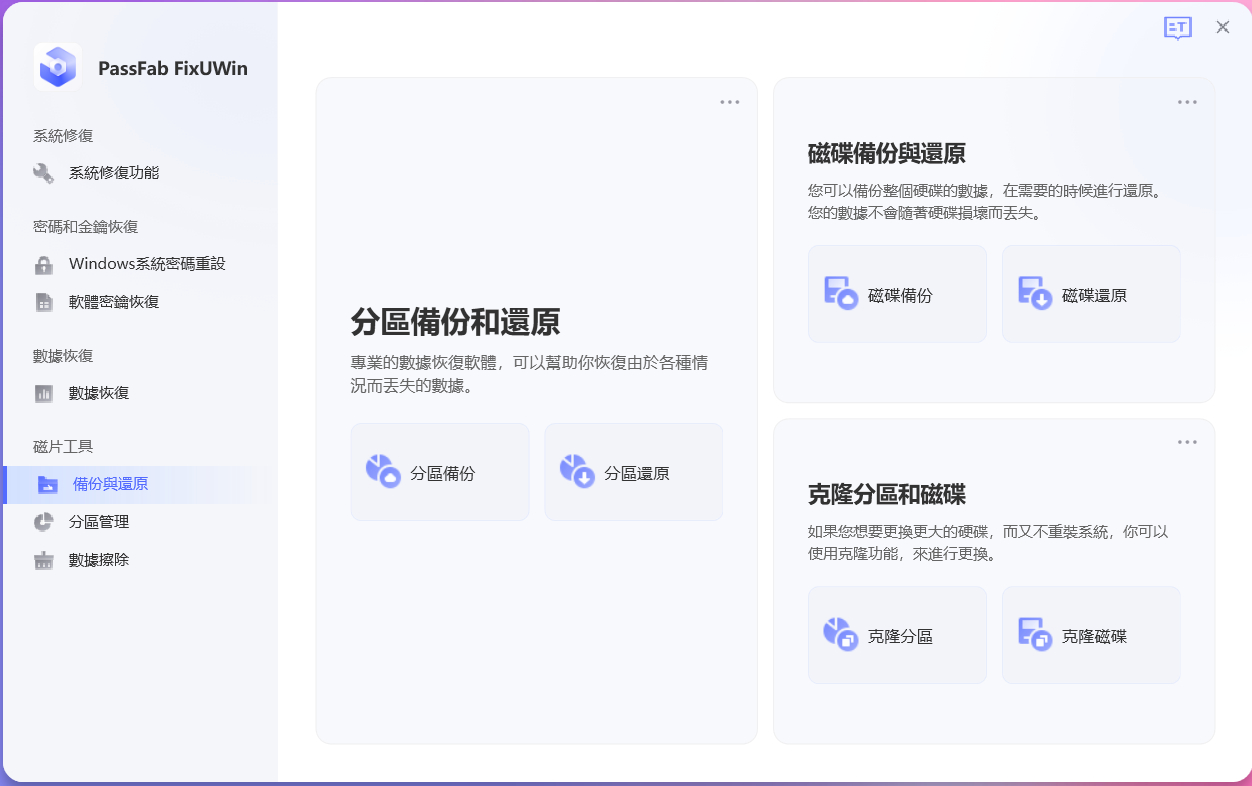Click the 數據擦除 eraser icon
The width and height of the screenshot is (1252, 786).
tap(44, 561)
